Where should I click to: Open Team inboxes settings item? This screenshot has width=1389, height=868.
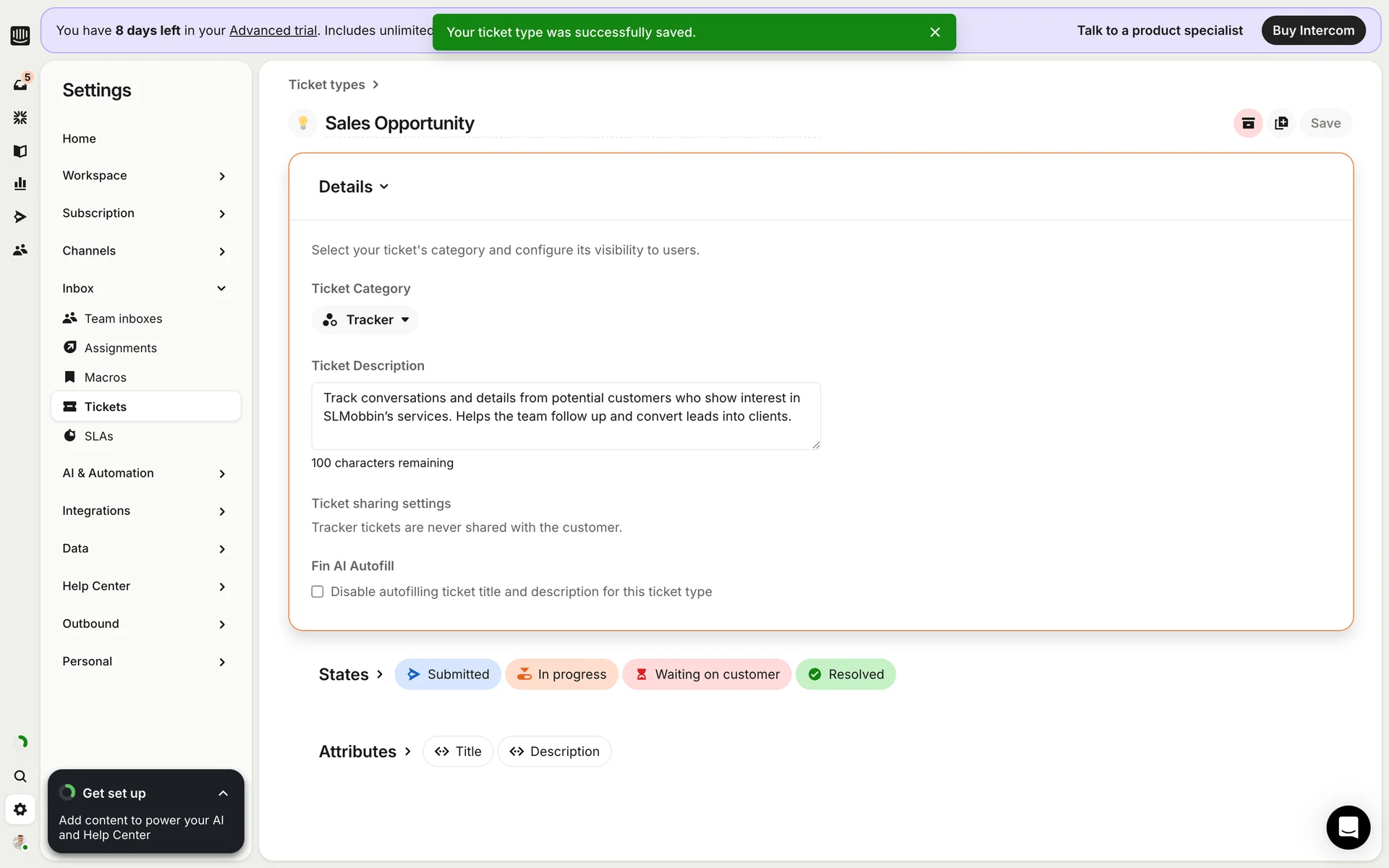click(123, 318)
